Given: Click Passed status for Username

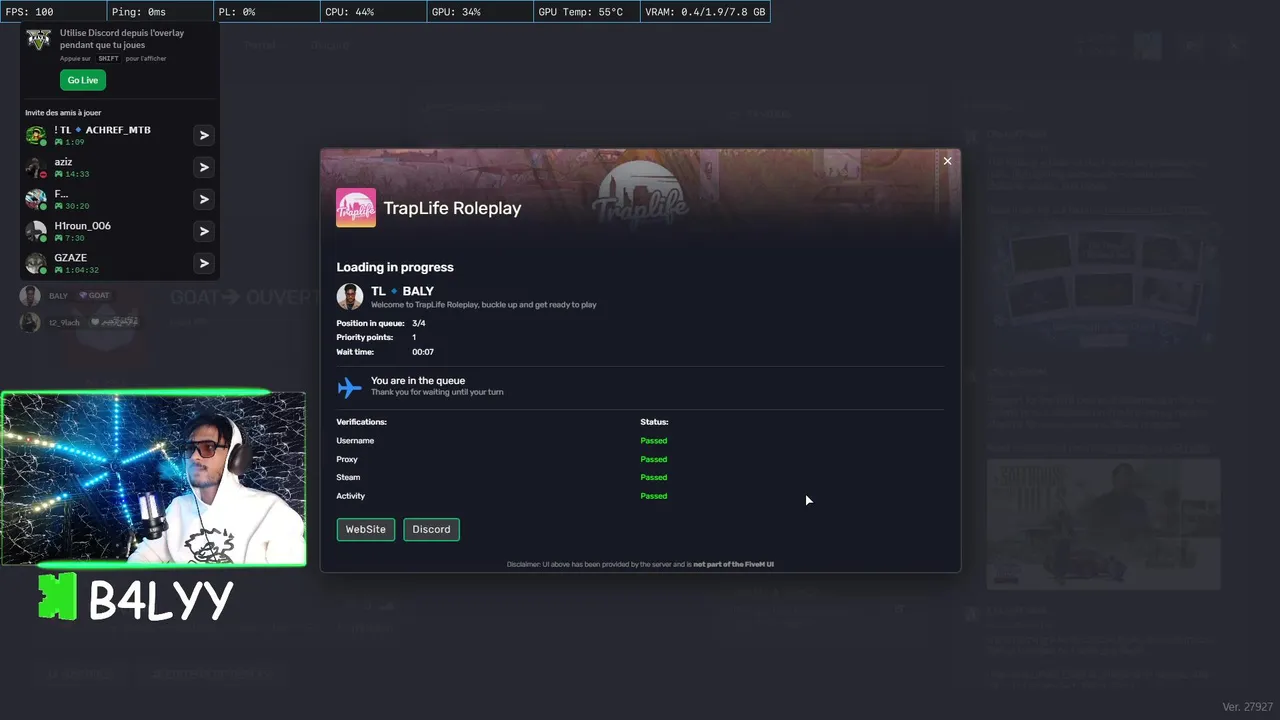Looking at the screenshot, I should [x=654, y=441].
